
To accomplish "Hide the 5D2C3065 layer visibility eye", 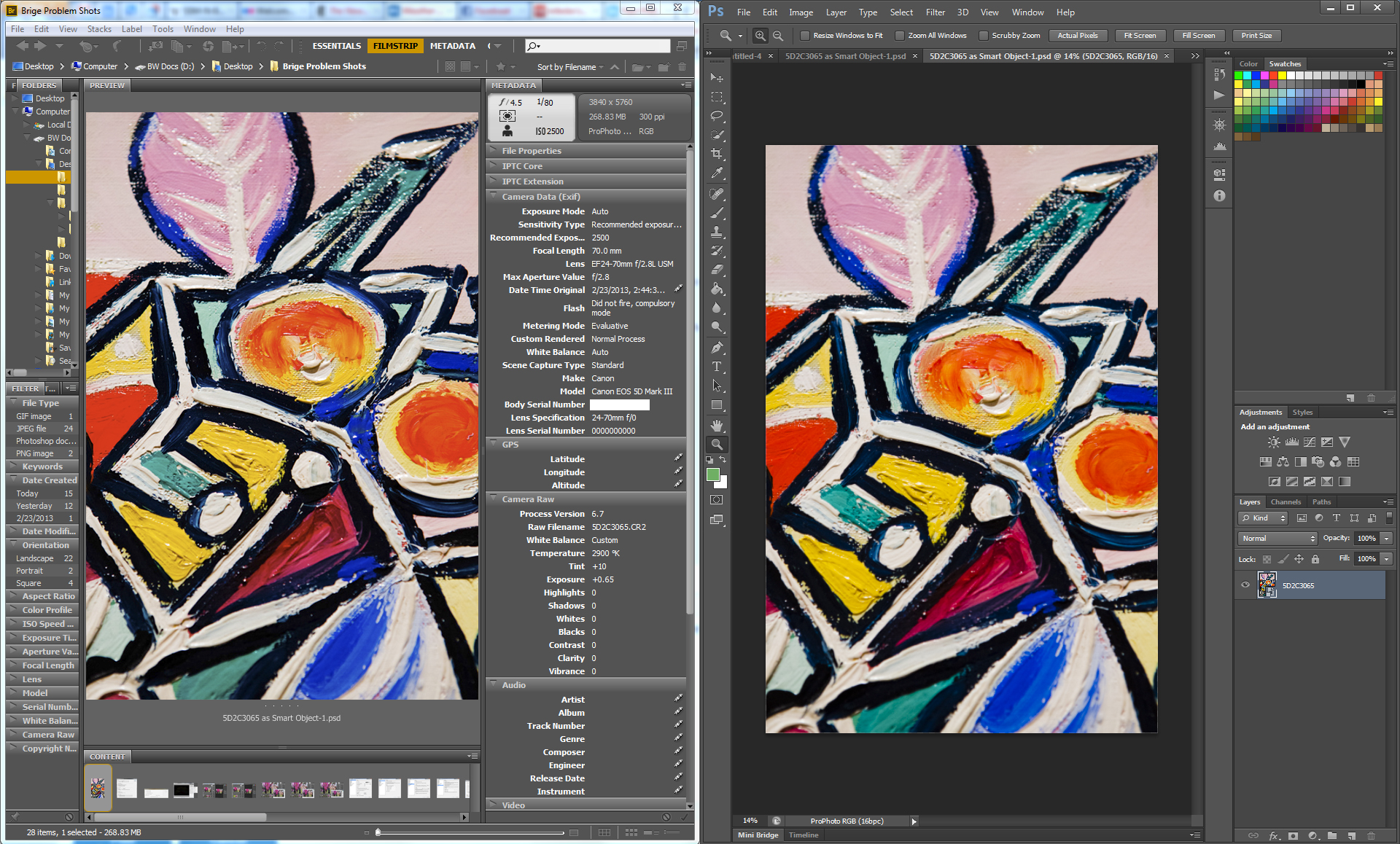I will (1245, 585).
